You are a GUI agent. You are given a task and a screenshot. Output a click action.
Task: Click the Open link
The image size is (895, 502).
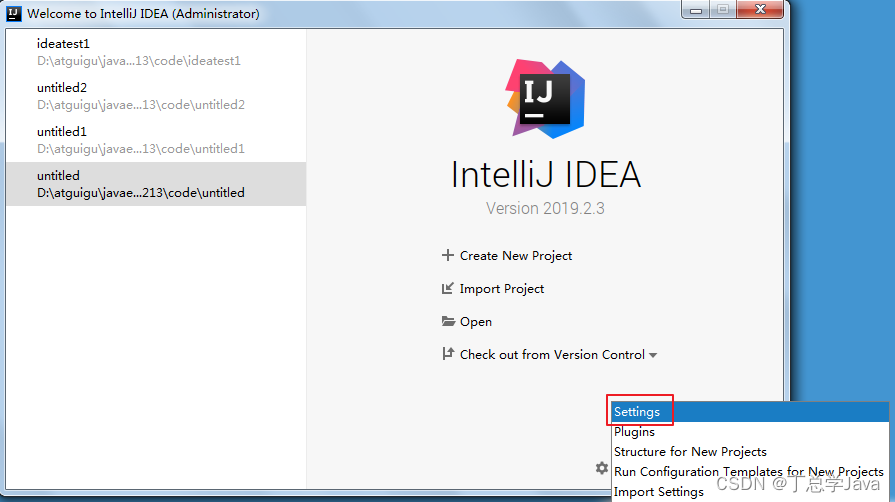click(475, 322)
